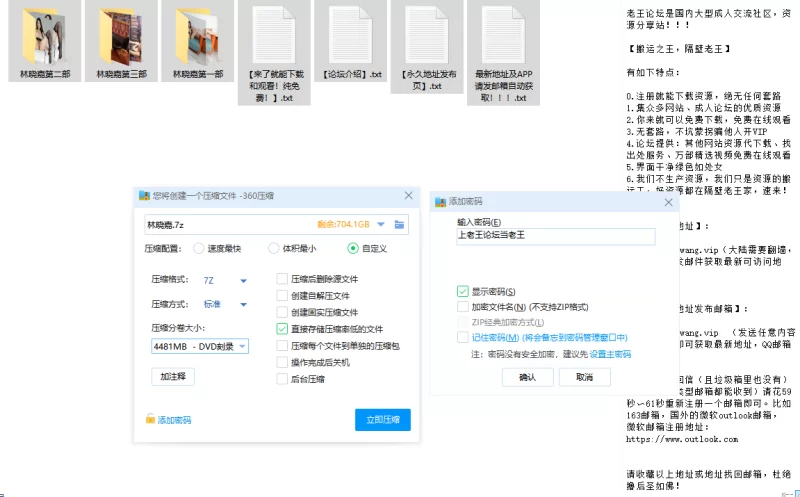Click the 取消 button in password dialog

pos(585,377)
